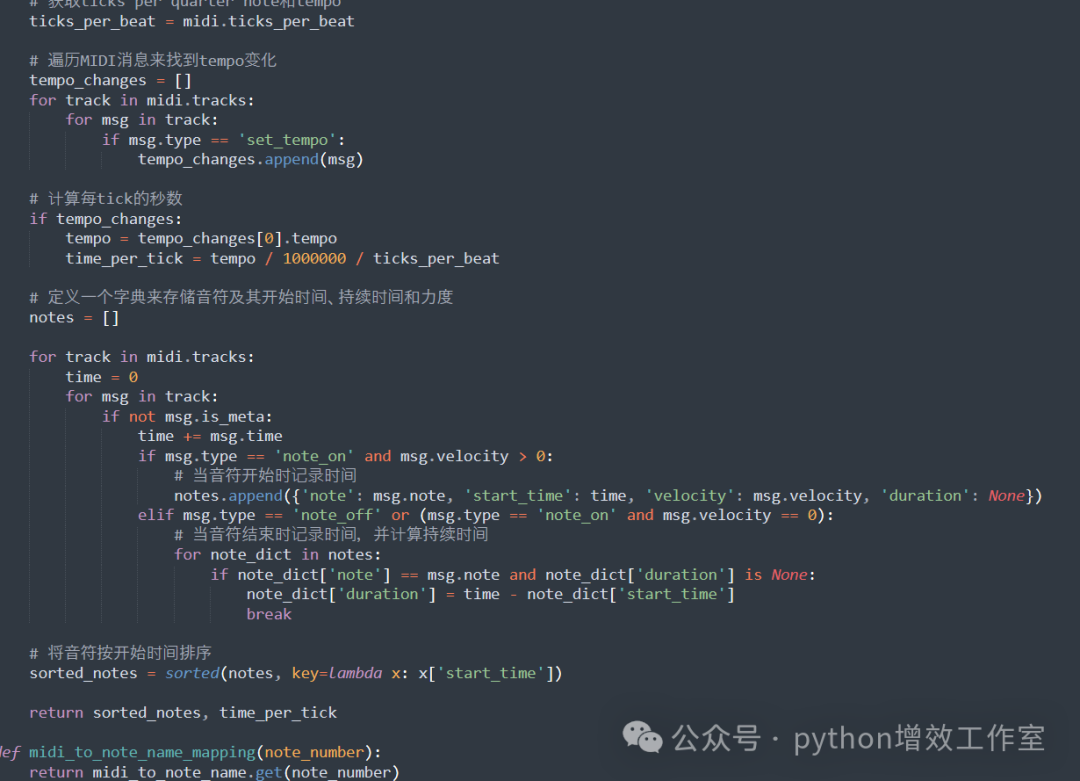Click 'sorted_notes =' at start of sort line
The width and height of the screenshot is (1080, 781).
click(x=92, y=674)
